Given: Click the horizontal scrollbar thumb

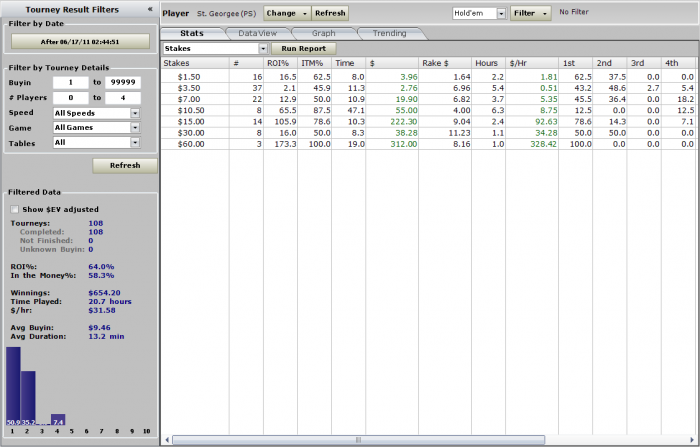Looking at the screenshot, I should [358, 440].
